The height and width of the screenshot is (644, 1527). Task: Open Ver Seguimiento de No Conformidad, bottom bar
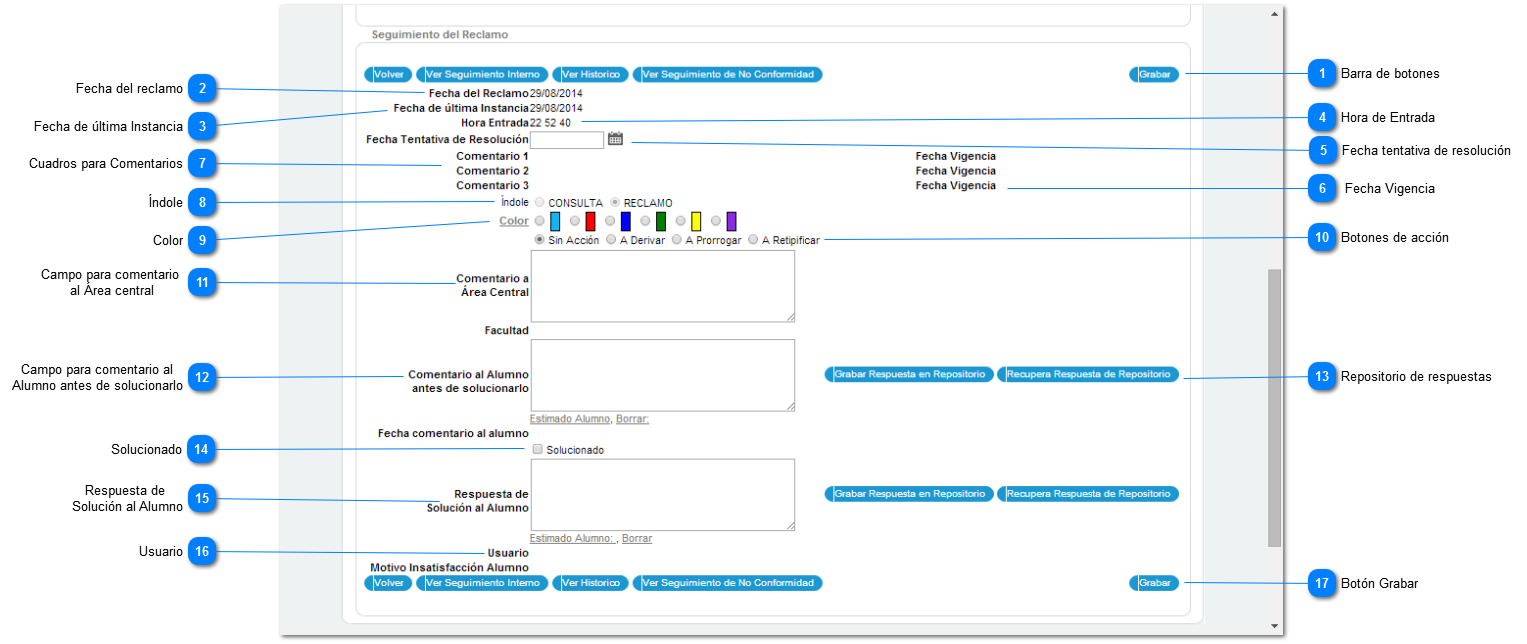727,583
